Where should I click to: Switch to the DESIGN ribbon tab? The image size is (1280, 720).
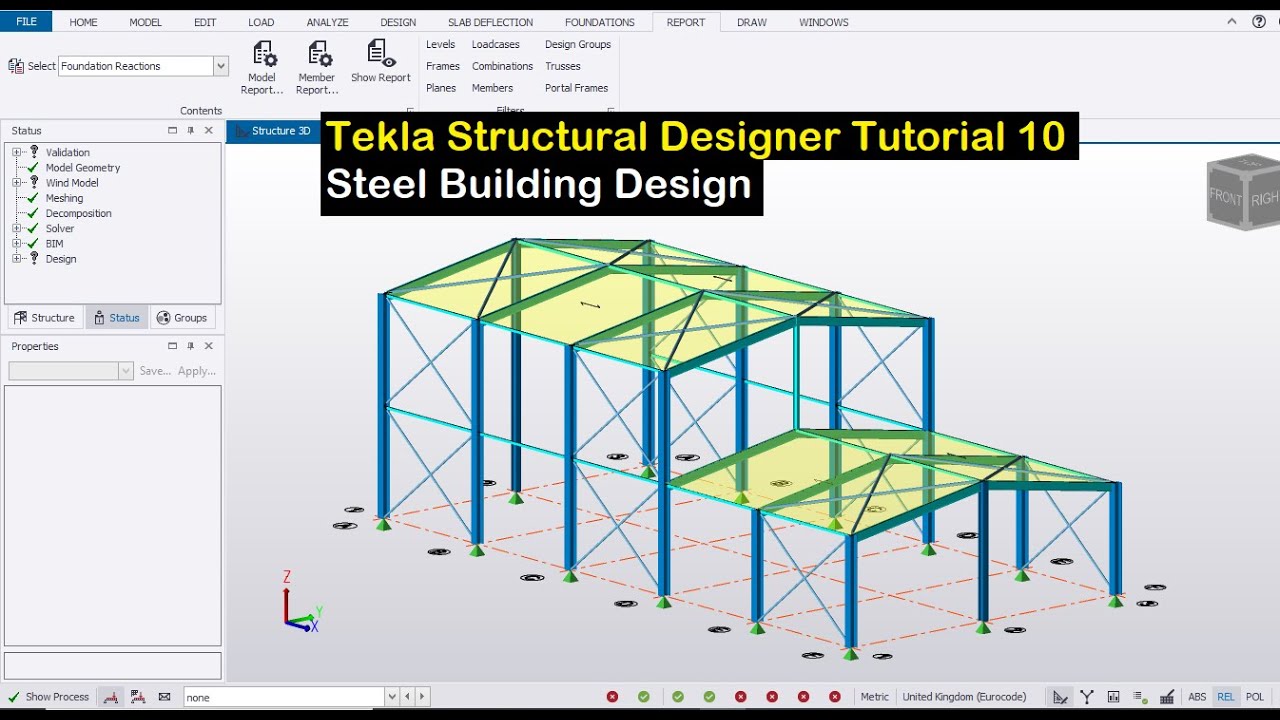[398, 22]
